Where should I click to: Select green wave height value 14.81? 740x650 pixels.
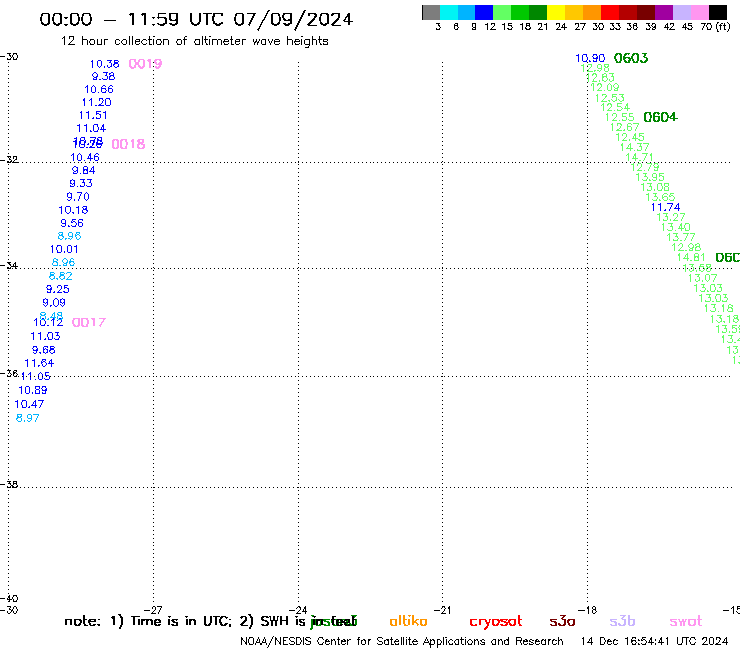click(691, 257)
